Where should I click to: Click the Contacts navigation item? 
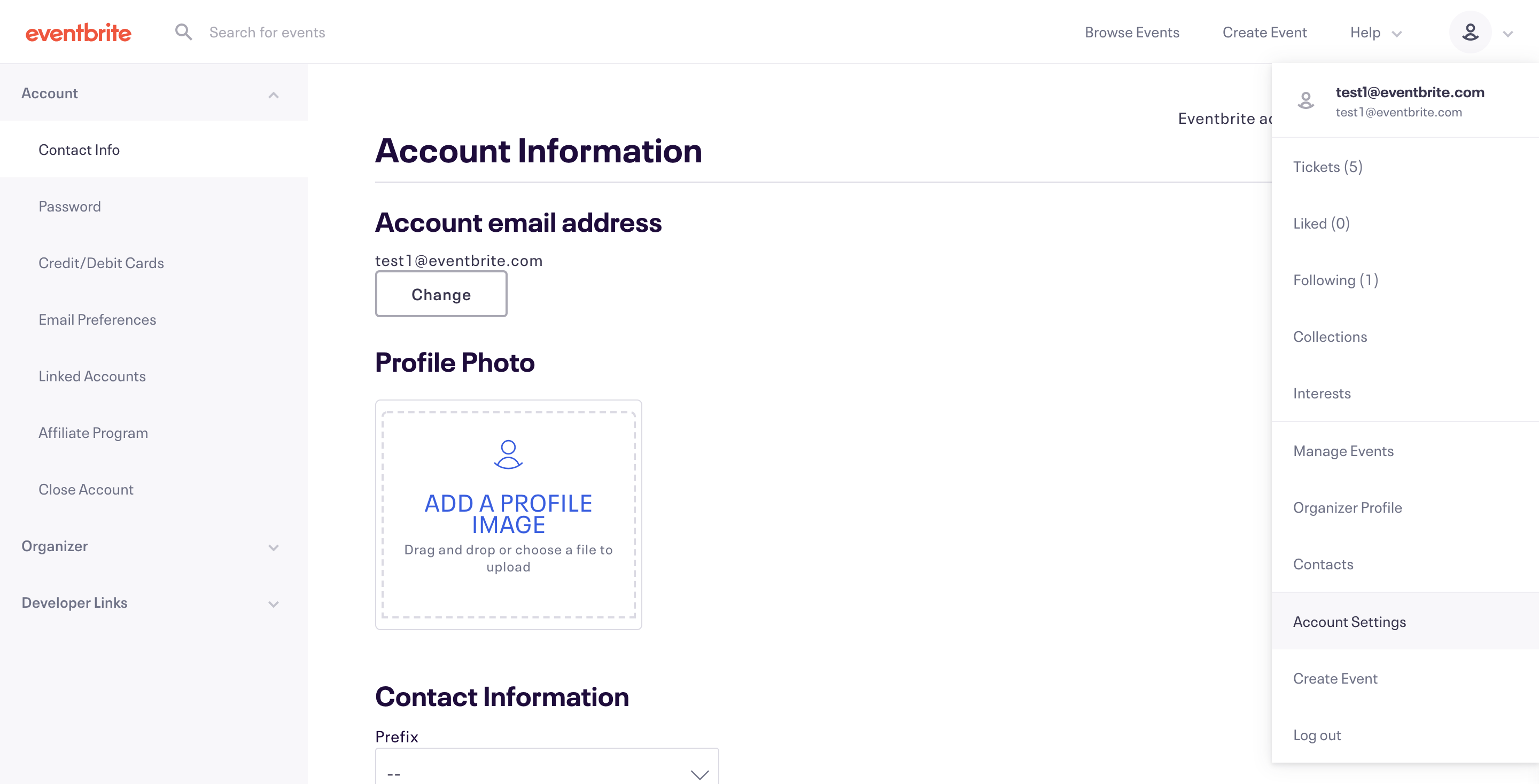click(x=1322, y=563)
